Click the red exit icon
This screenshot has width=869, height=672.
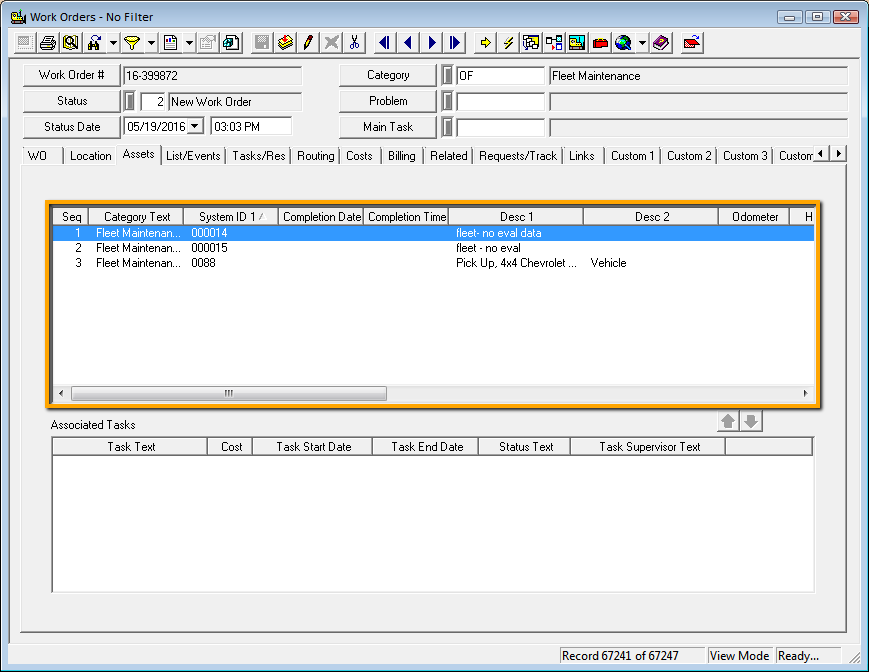pyautogui.click(x=692, y=43)
